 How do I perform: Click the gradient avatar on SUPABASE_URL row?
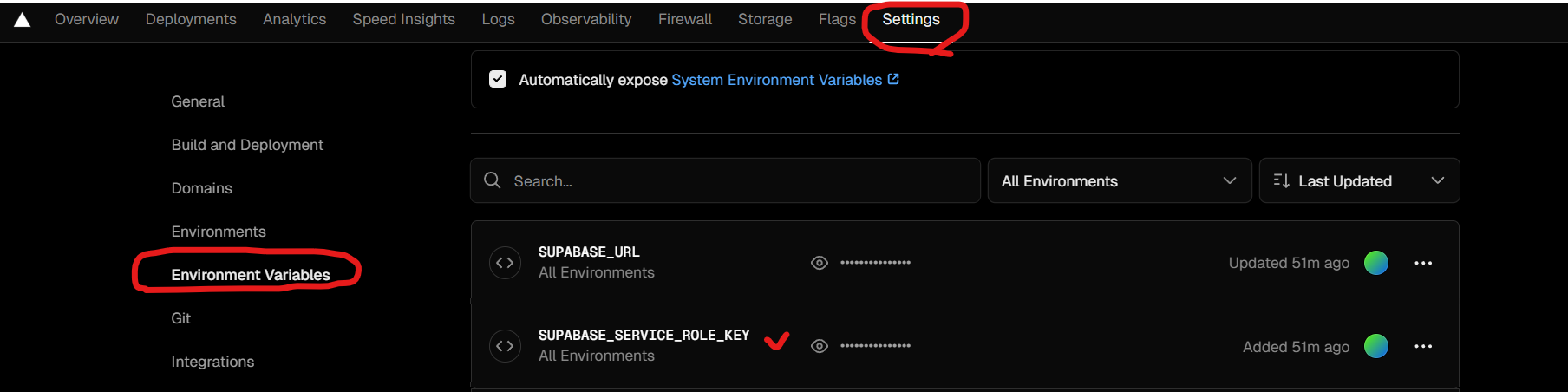1376,263
